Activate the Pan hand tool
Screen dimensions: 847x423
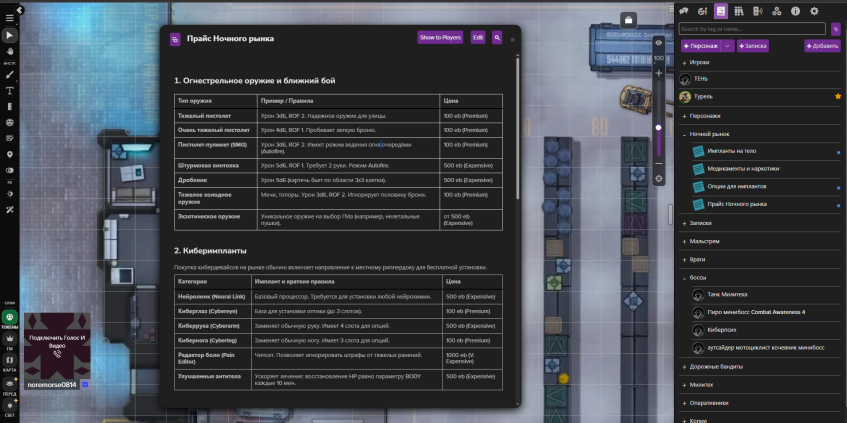click(x=9, y=51)
